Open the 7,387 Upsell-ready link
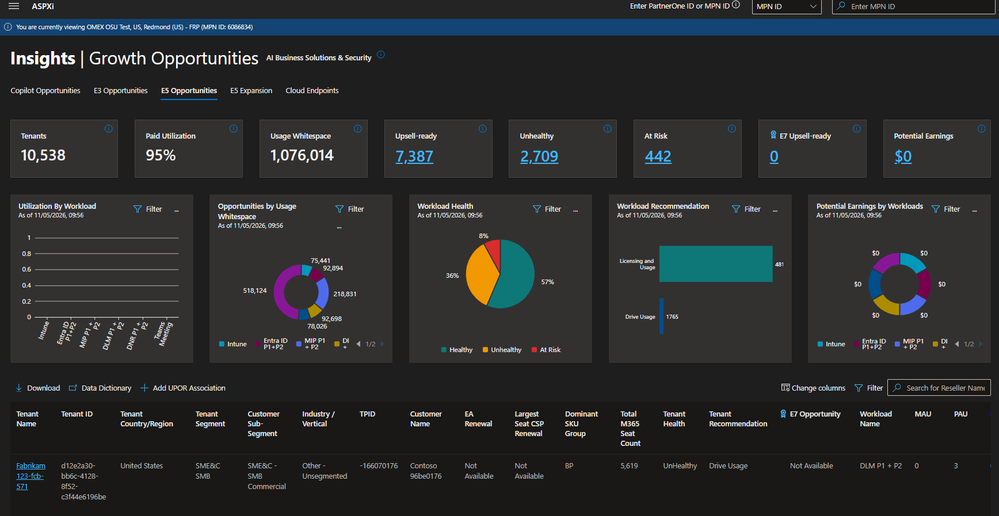 pos(414,156)
